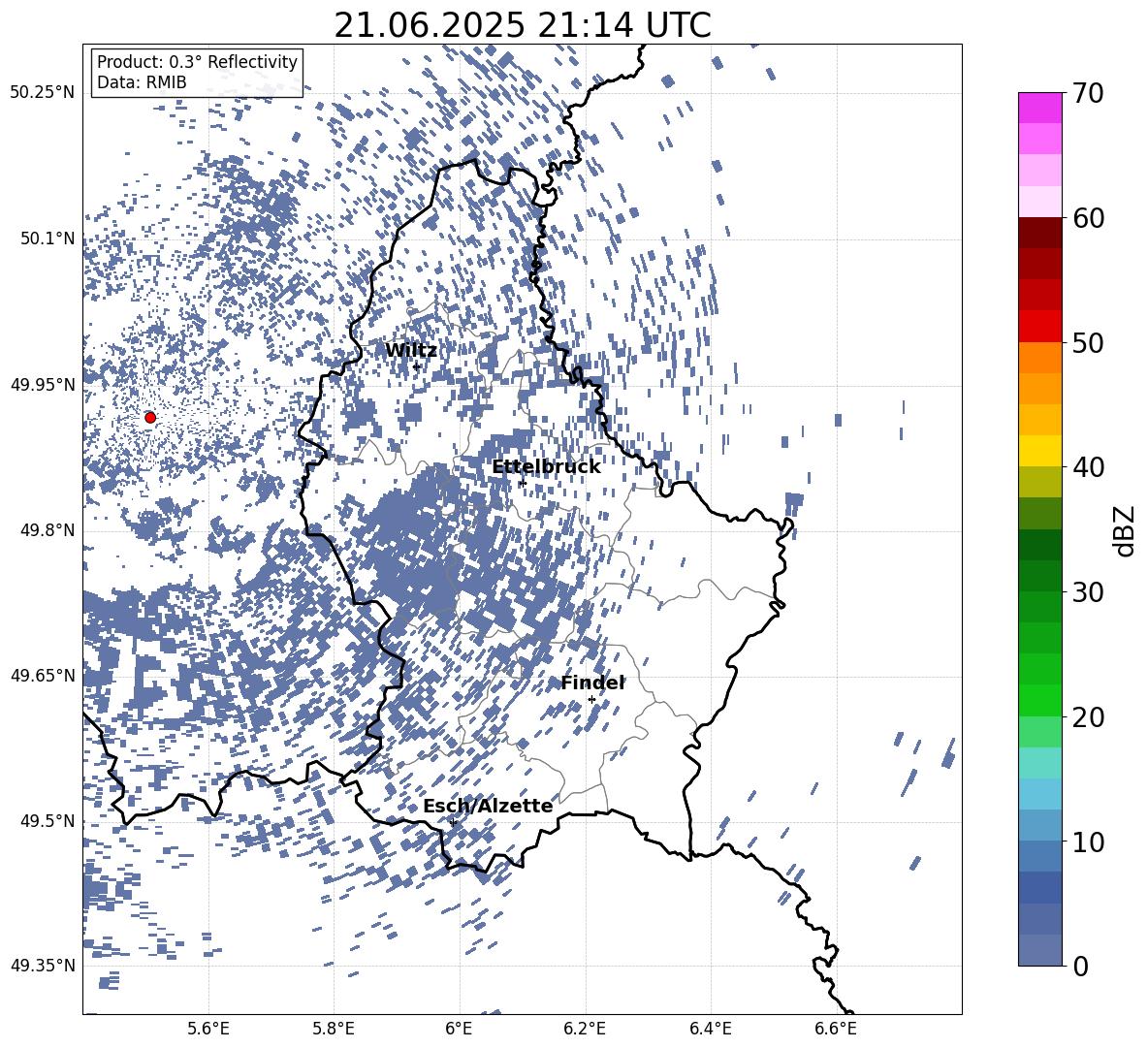Click the Wiltz location cross marker
The width and height of the screenshot is (1148, 1048).
click(417, 366)
